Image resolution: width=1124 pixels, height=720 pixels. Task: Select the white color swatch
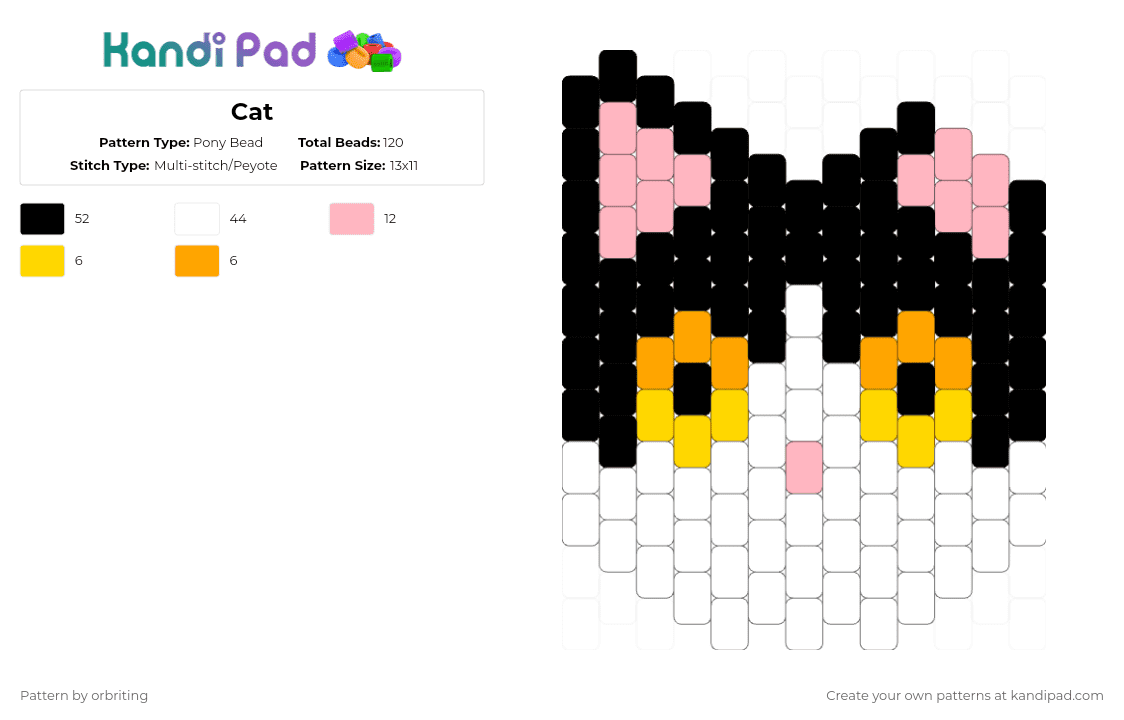point(197,219)
